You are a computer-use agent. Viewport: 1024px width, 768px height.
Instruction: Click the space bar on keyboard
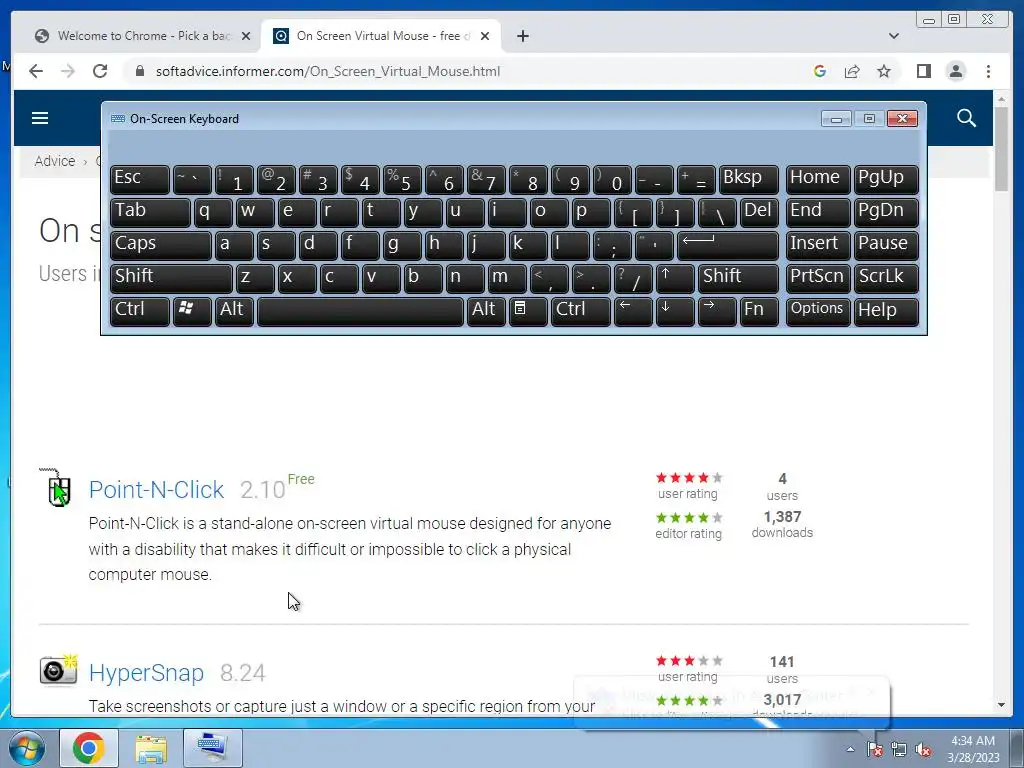click(360, 310)
